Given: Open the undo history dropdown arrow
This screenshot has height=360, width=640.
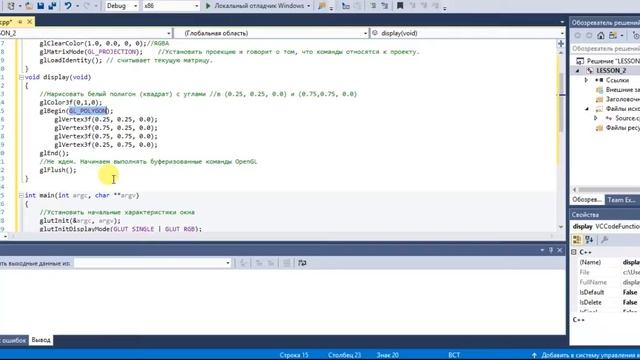Looking at the screenshot, I should (77, 6).
